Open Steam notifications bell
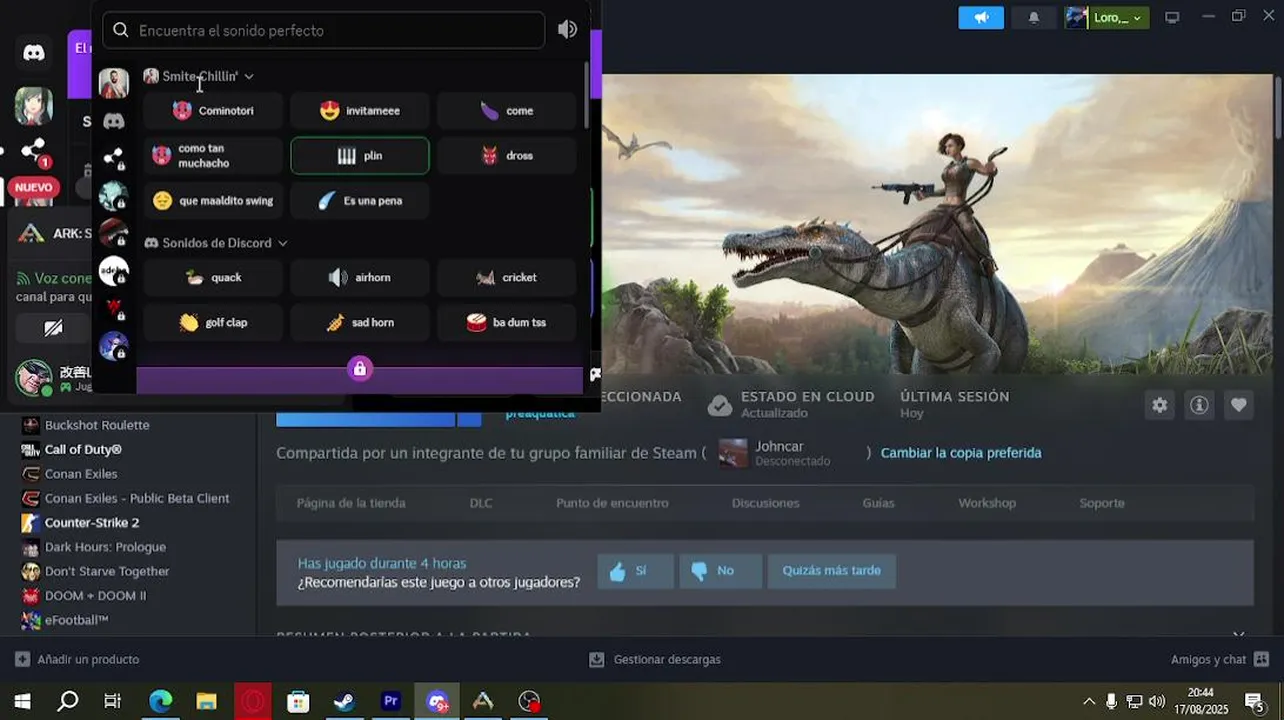This screenshot has height=720, width=1284. (x=1034, y=17)
